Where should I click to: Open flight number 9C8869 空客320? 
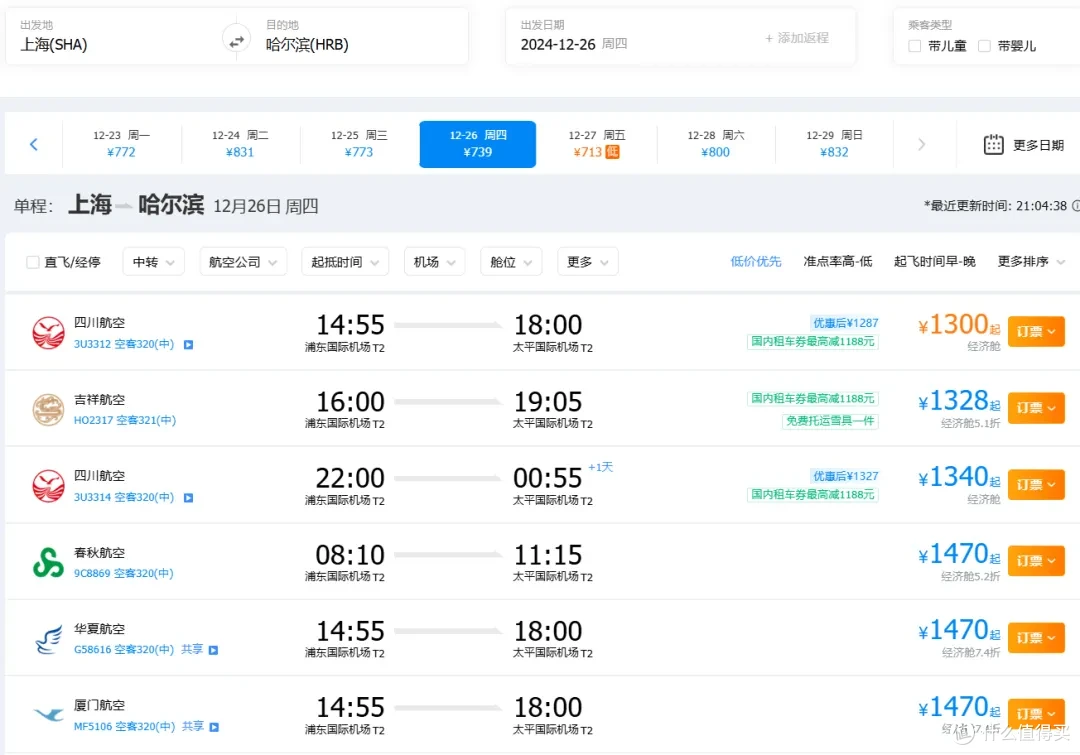(124, 573)
